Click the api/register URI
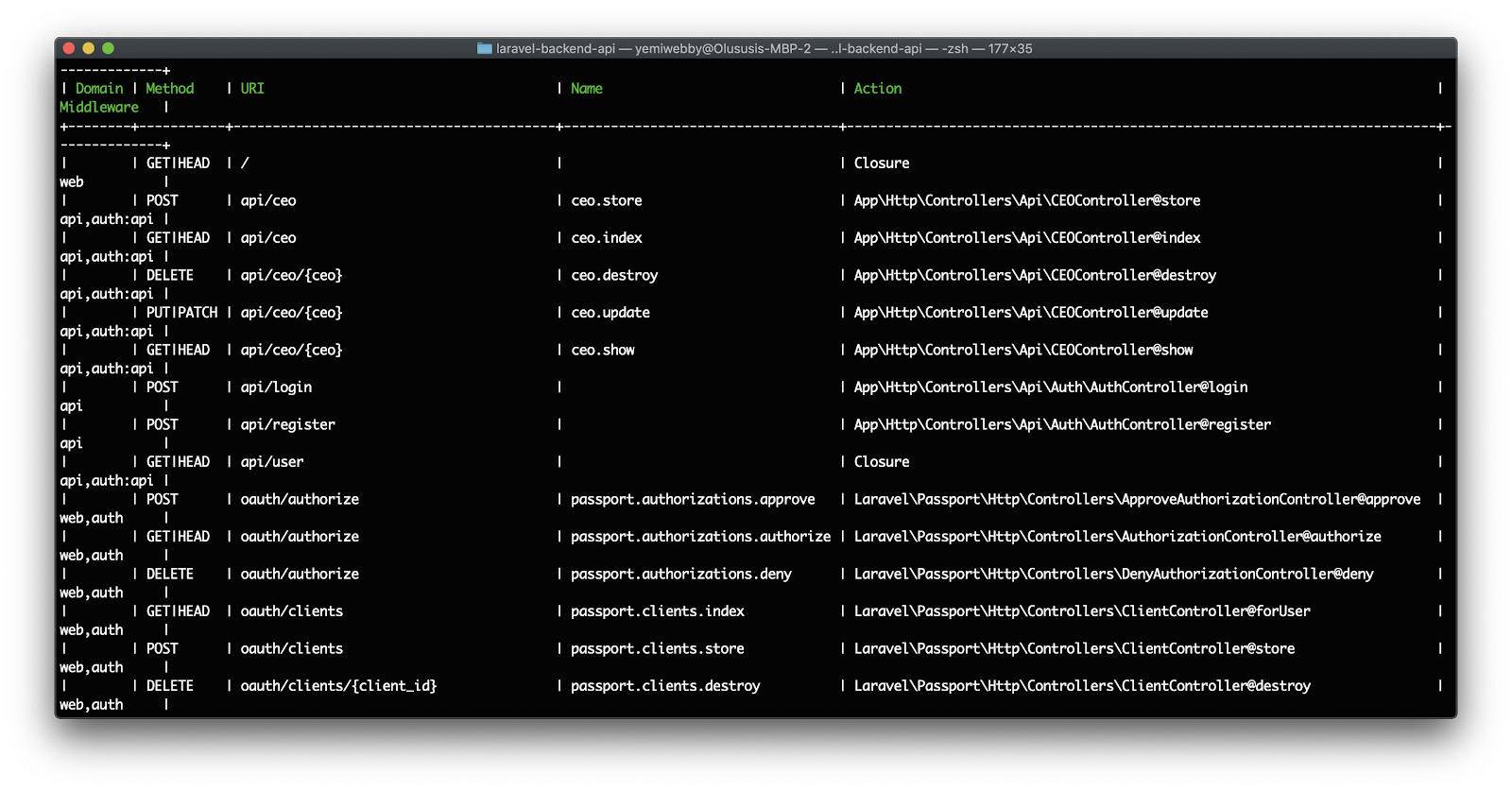The width and height of the screenshot is (1512, 791). click(287, 424)
